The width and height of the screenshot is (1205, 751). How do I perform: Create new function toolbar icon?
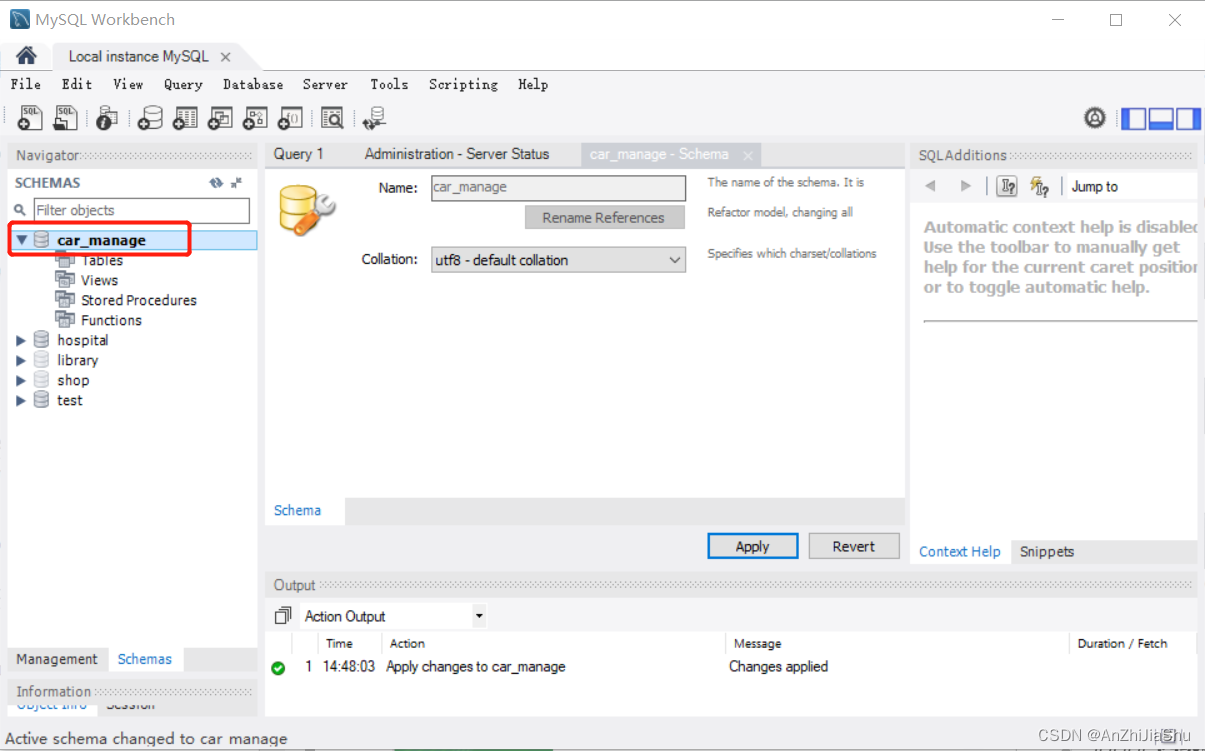(290, 118)
